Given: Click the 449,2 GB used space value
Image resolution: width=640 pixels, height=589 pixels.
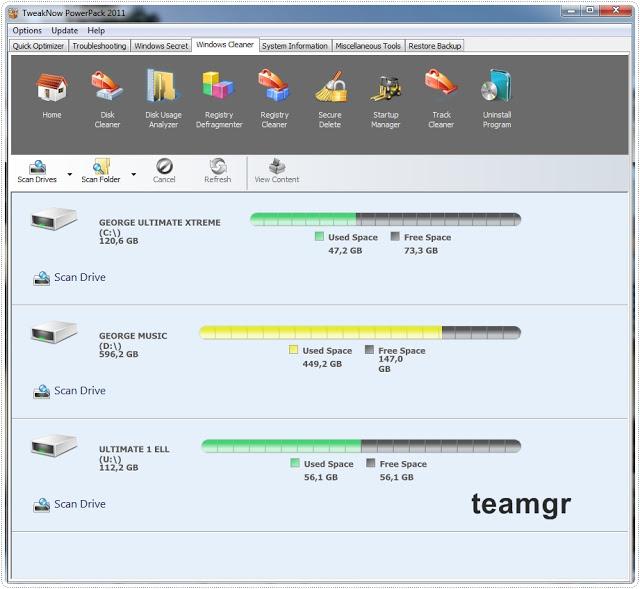Looking at the screenshot, I should pos(322,364).
